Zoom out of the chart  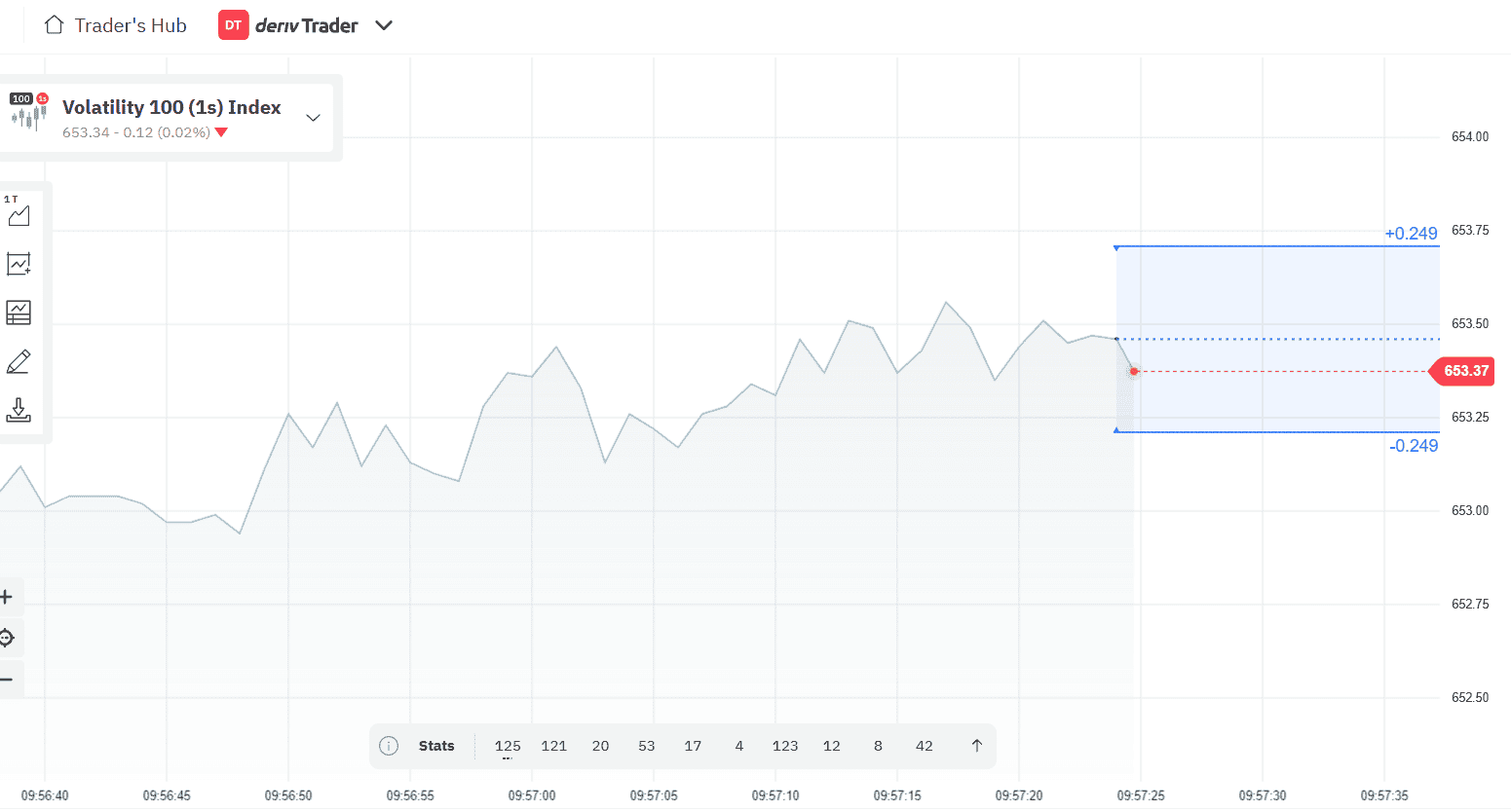[7, 680]
